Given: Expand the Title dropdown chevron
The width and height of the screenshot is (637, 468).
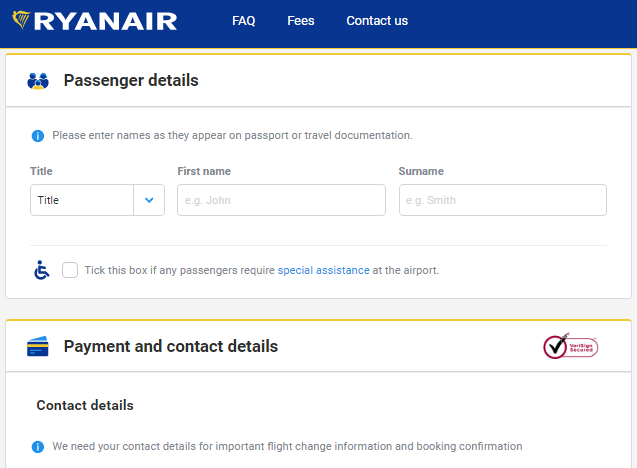Looking at the screenshot, I should coord(149,200).
